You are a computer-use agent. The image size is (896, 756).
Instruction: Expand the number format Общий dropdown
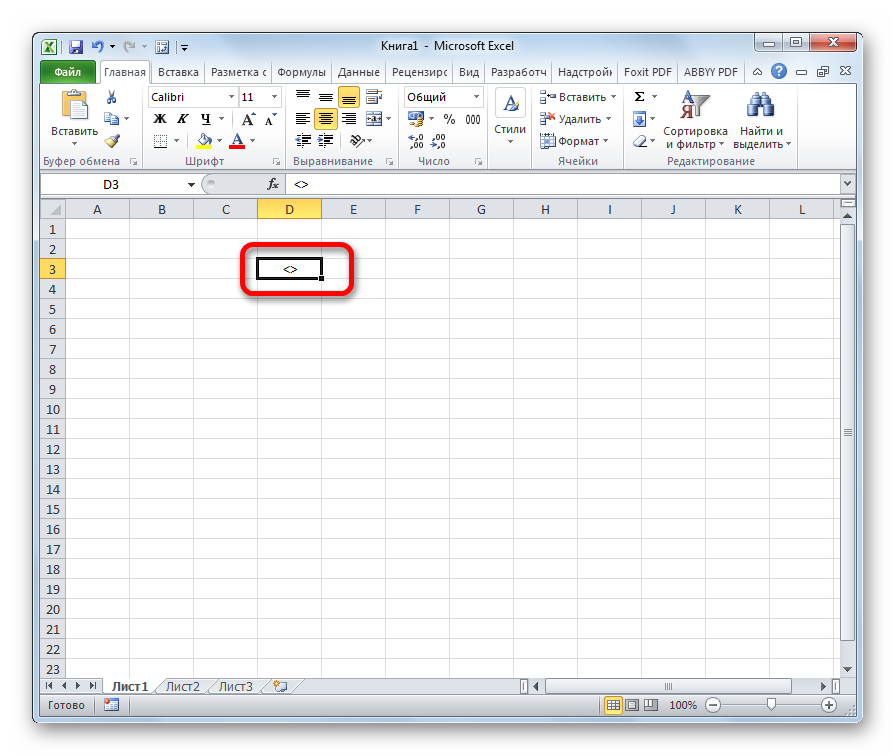476,97
